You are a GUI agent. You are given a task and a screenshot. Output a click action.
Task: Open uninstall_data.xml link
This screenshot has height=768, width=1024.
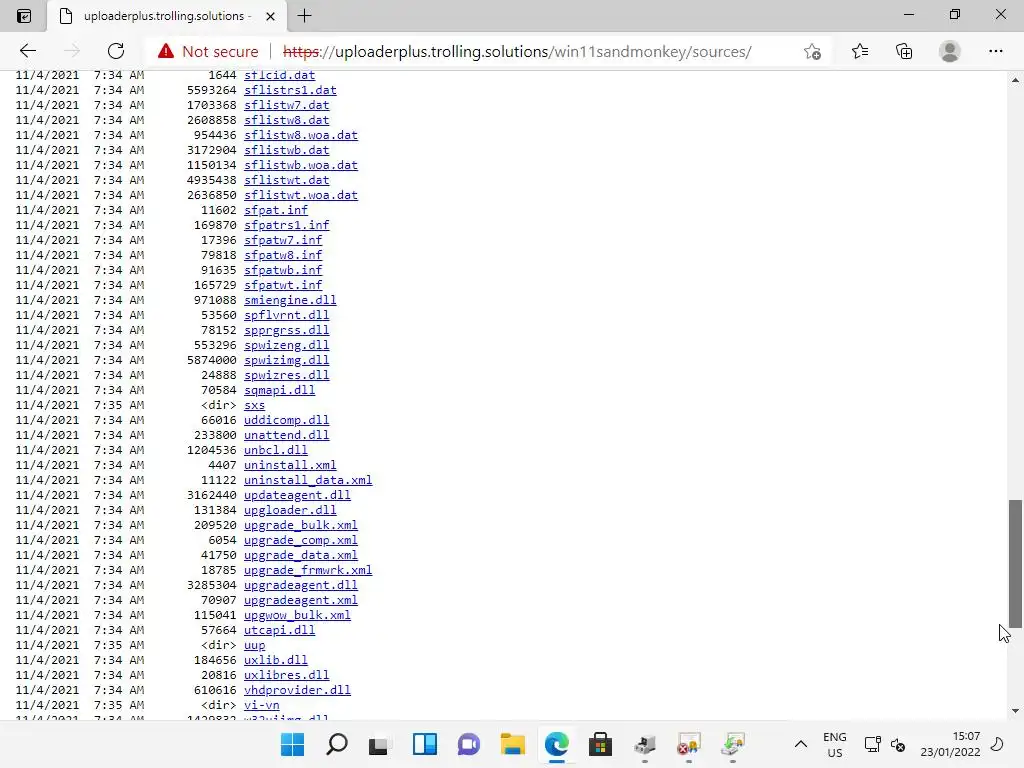pyautogui.click(x=308, y=481)
